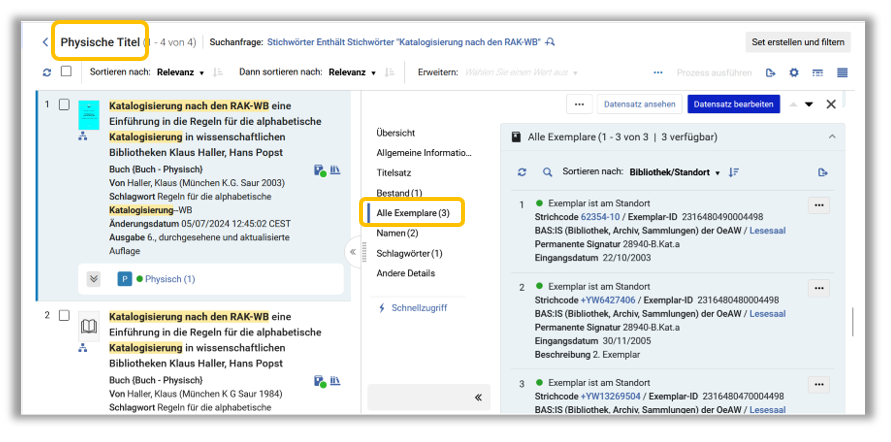Search within the Alle Exemplare list
This screenshot has width=891, height=442.
tap(547, 172)
